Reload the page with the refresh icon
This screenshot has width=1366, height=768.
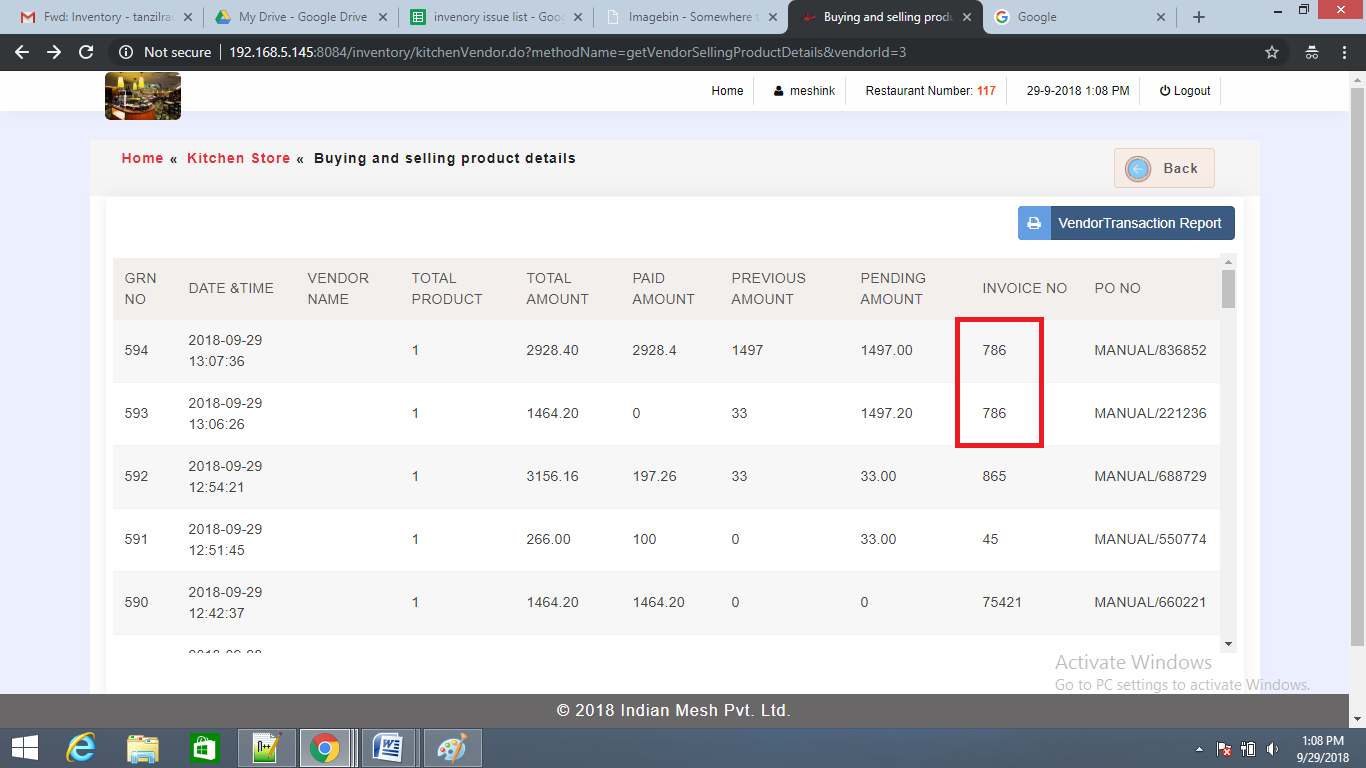pyautogui.click(x=86, y=52)
